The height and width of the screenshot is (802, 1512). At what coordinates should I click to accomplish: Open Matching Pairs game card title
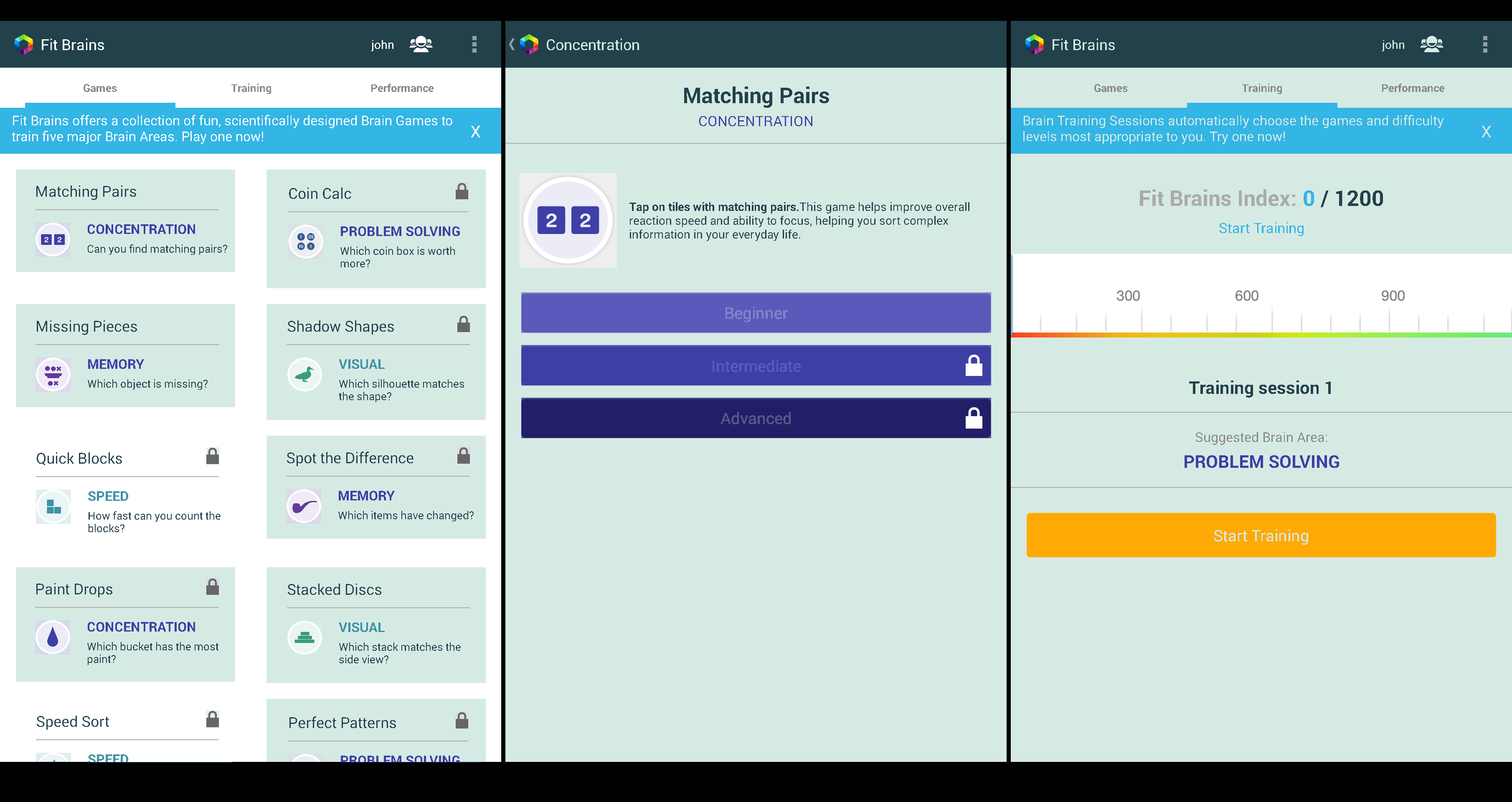(86, 191)
